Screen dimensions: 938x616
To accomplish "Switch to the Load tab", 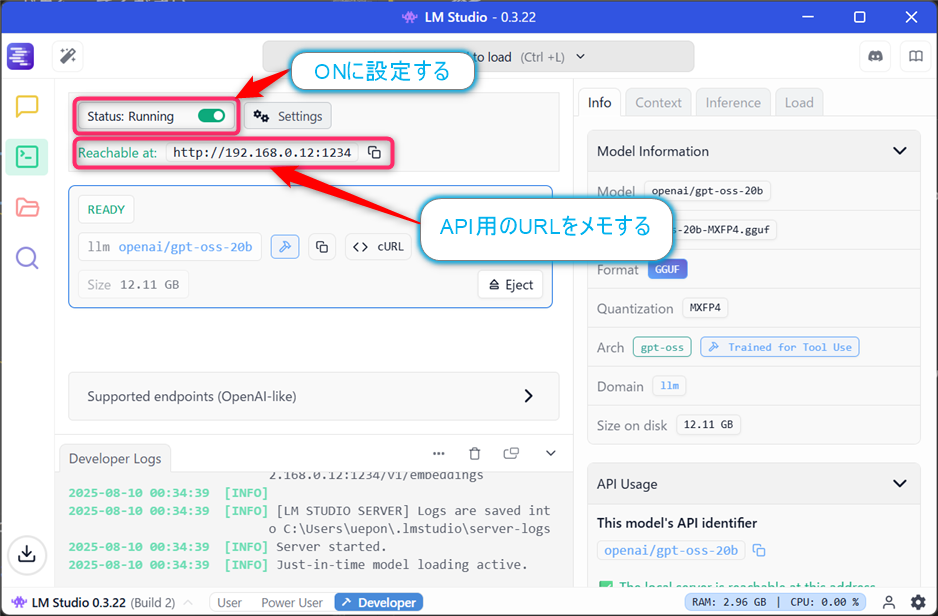I will pyautogui.click(x=799, y=102).
